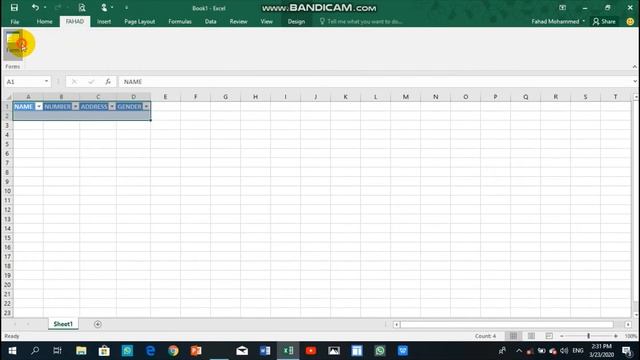
Task: Switch to Normal view in status bar
Action: (513, 336)
